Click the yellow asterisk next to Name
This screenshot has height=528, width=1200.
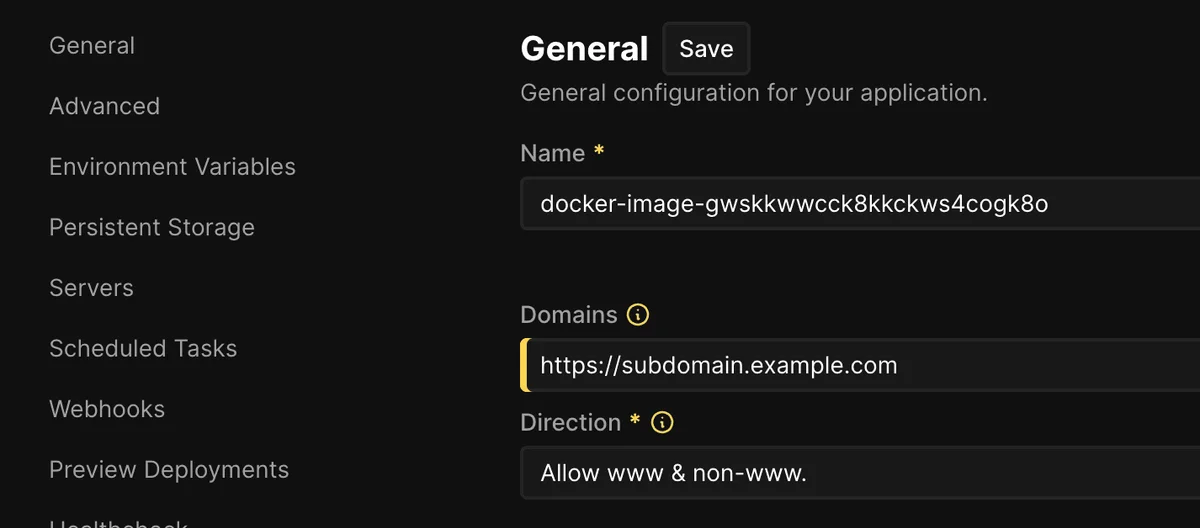[599, 152]
